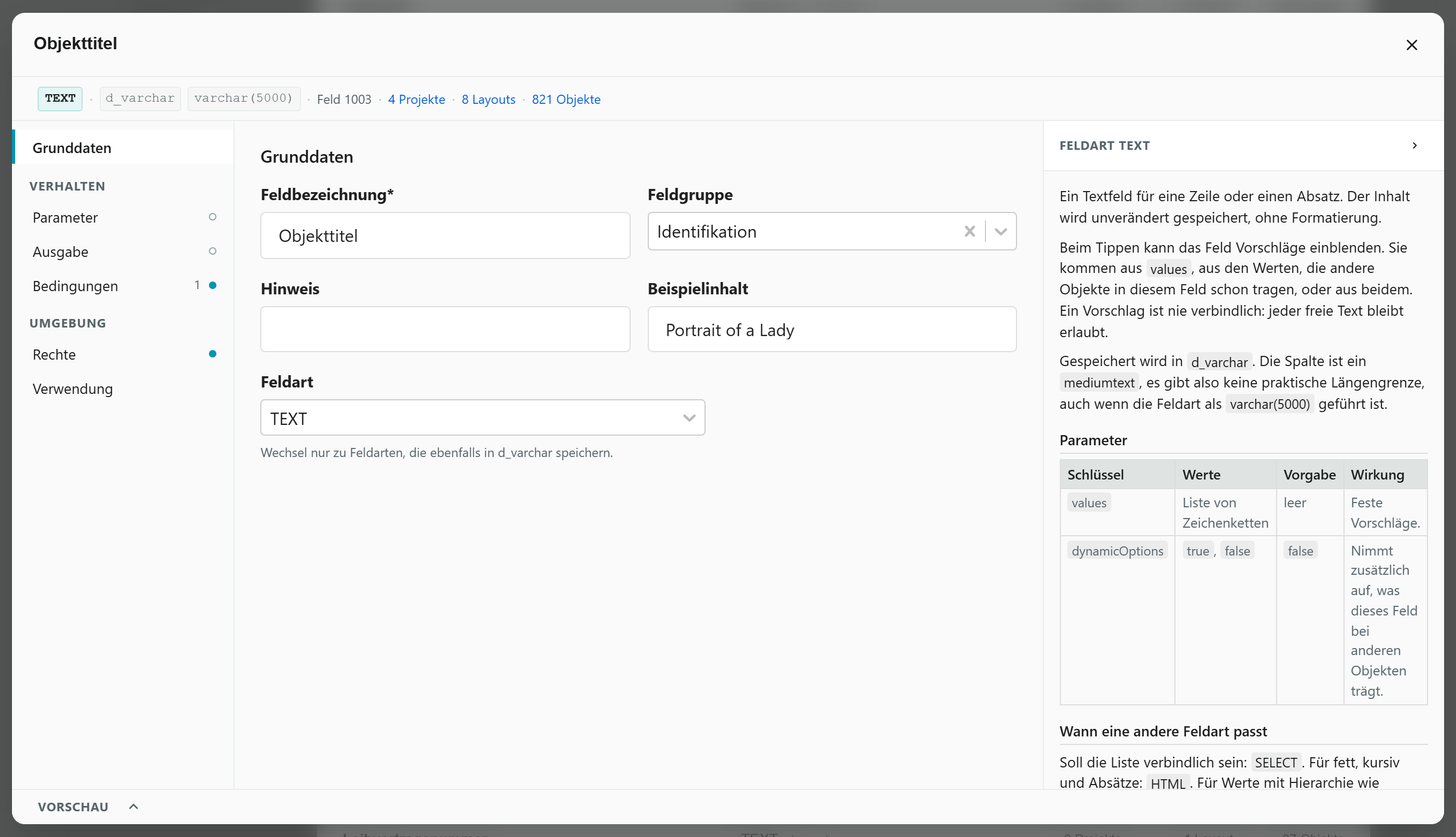This screenshot has width=1456, height=837.
Task: Open the Rechte section
Action: click(123, 354)
